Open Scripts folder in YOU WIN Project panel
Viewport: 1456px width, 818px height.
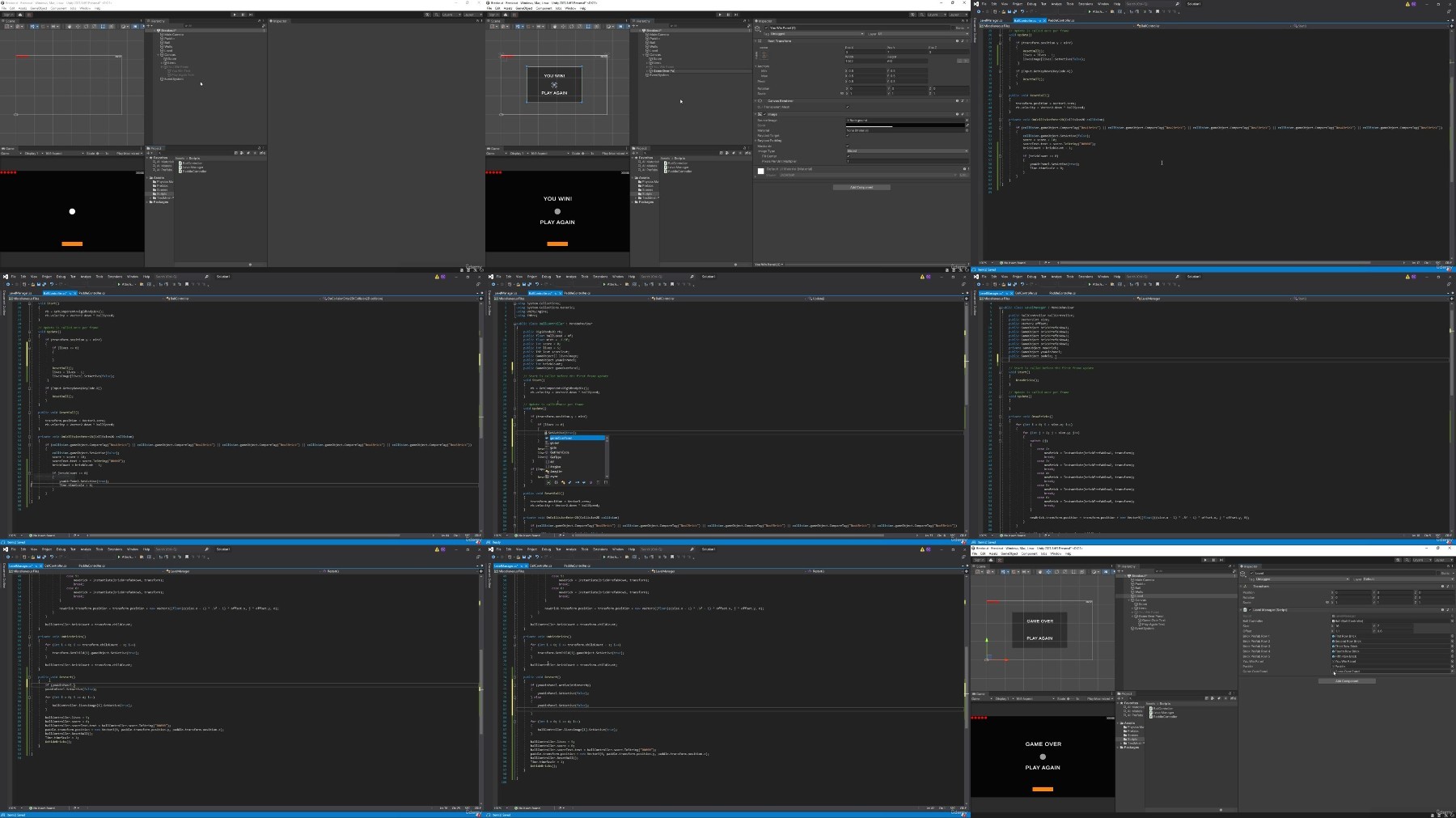tap(646, 194)
